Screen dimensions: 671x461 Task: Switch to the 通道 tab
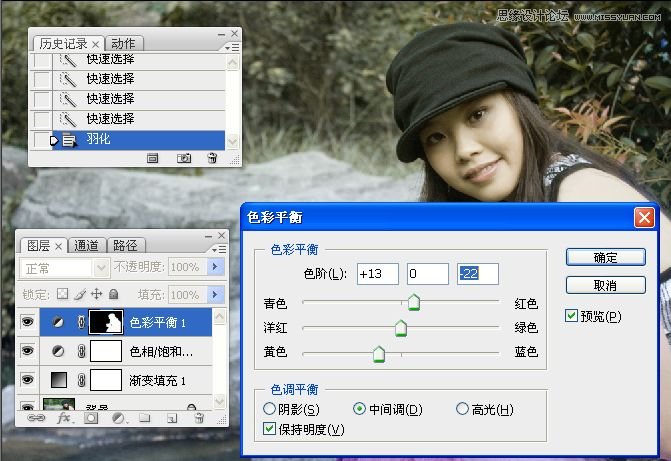coord(86,245)
